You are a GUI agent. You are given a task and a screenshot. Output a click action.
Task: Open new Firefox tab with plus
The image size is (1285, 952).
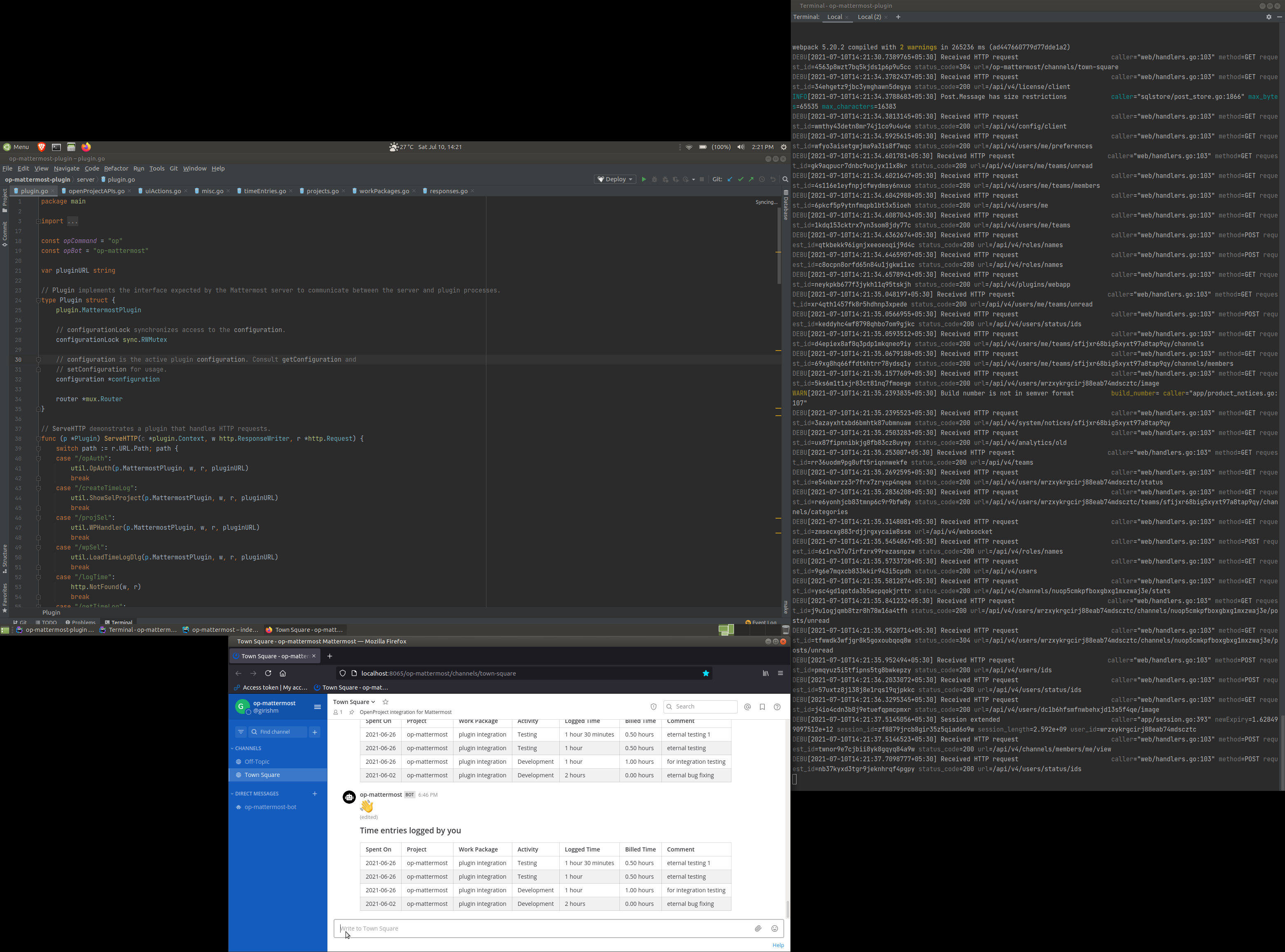(x=329, y=656)
